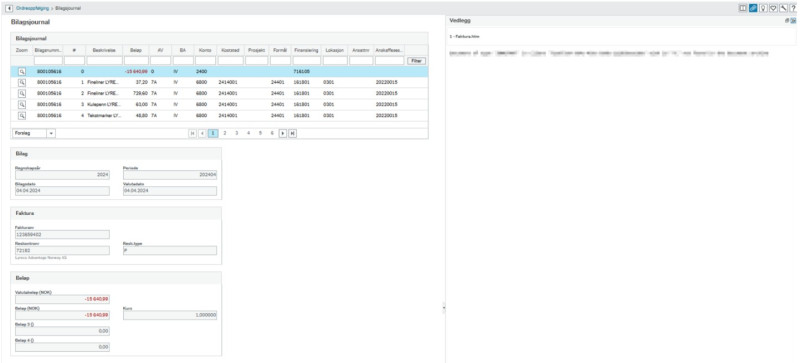Sort by the Koststed column header
The image size is (800, 363).
pos(230,50)
